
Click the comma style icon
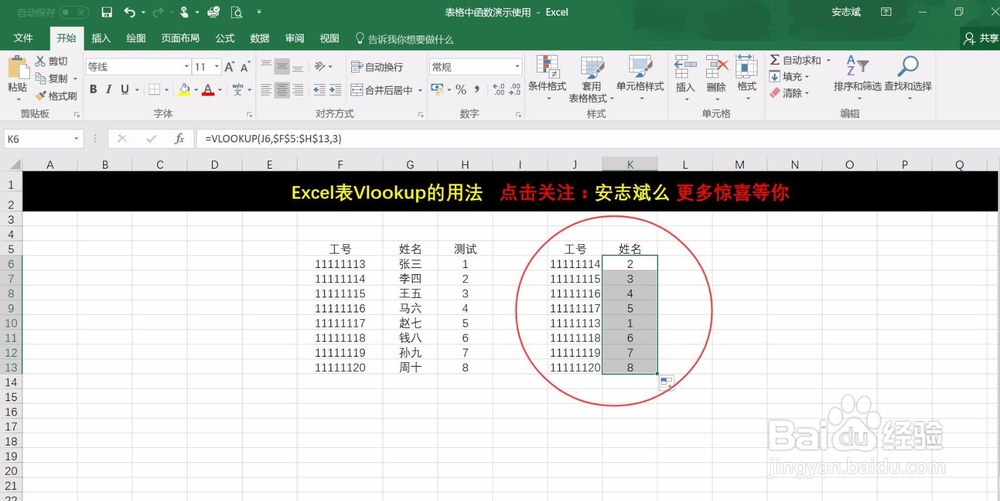coord(477,90)
